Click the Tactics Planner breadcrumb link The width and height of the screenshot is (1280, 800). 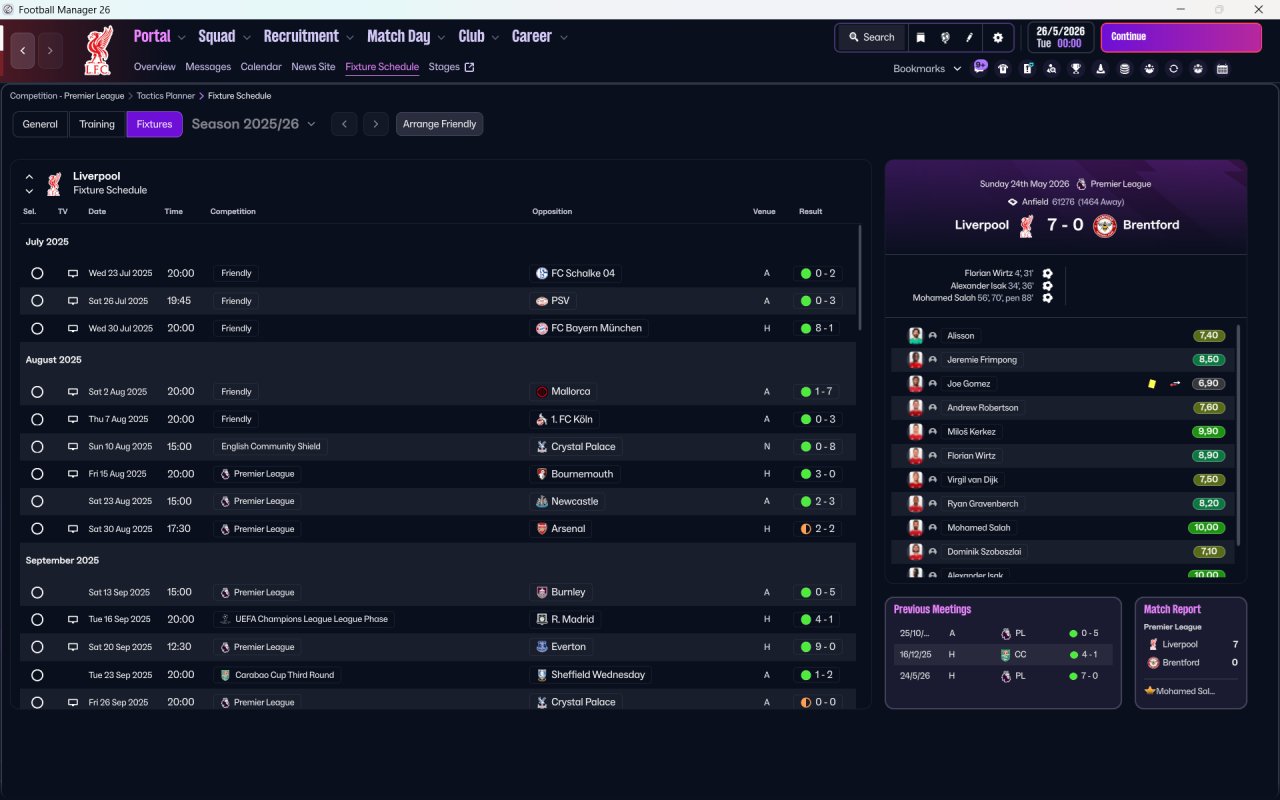tap(166, 96)
